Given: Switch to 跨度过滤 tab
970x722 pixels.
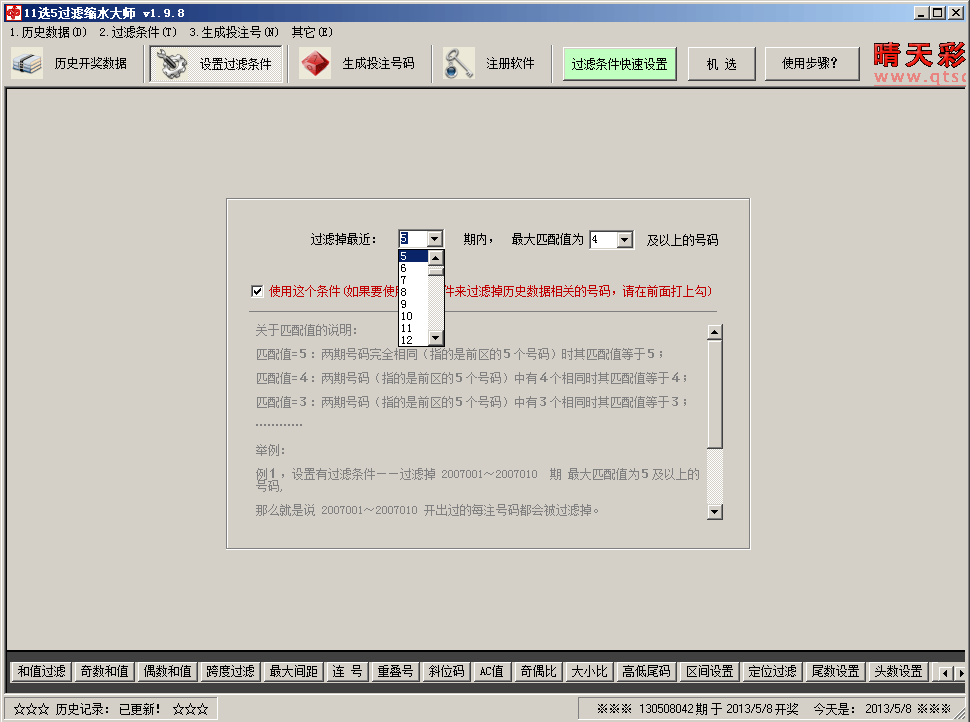Looking at the screenshot, I should tap(231, 671).
